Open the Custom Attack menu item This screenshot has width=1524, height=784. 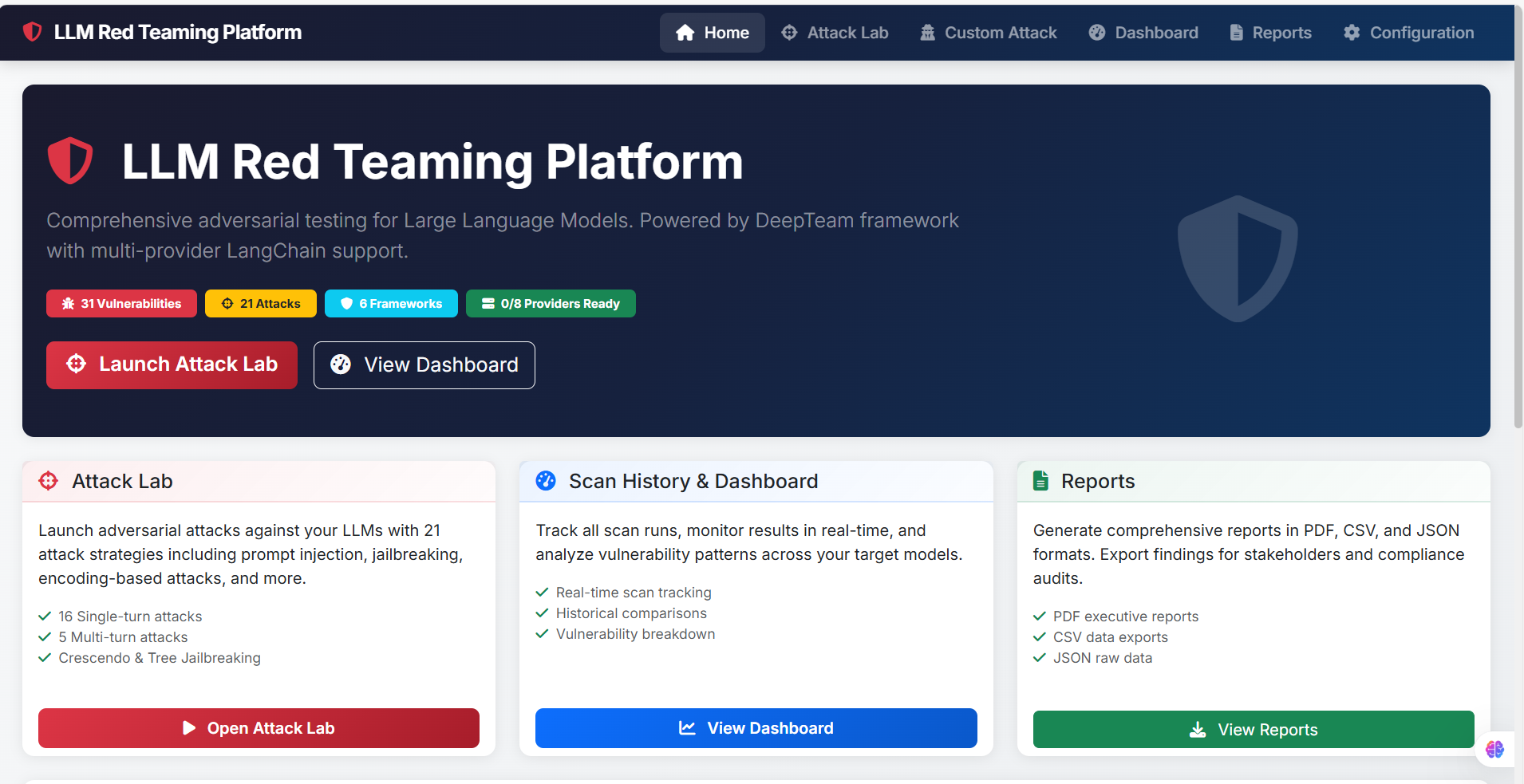tap(988, 33)
